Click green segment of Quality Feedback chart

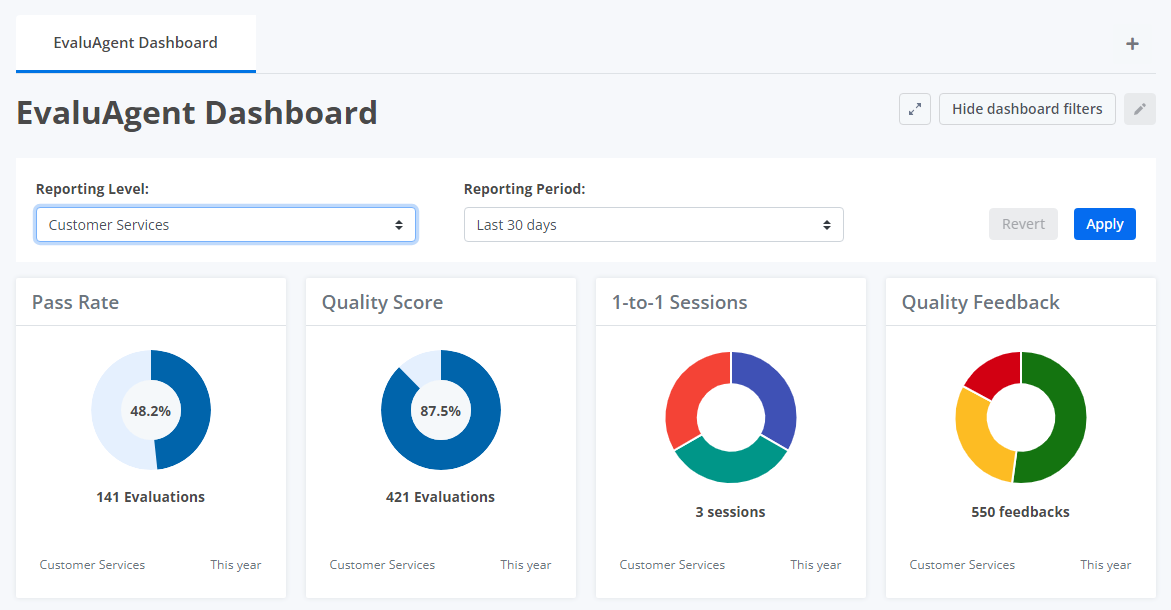point(1069,418)
